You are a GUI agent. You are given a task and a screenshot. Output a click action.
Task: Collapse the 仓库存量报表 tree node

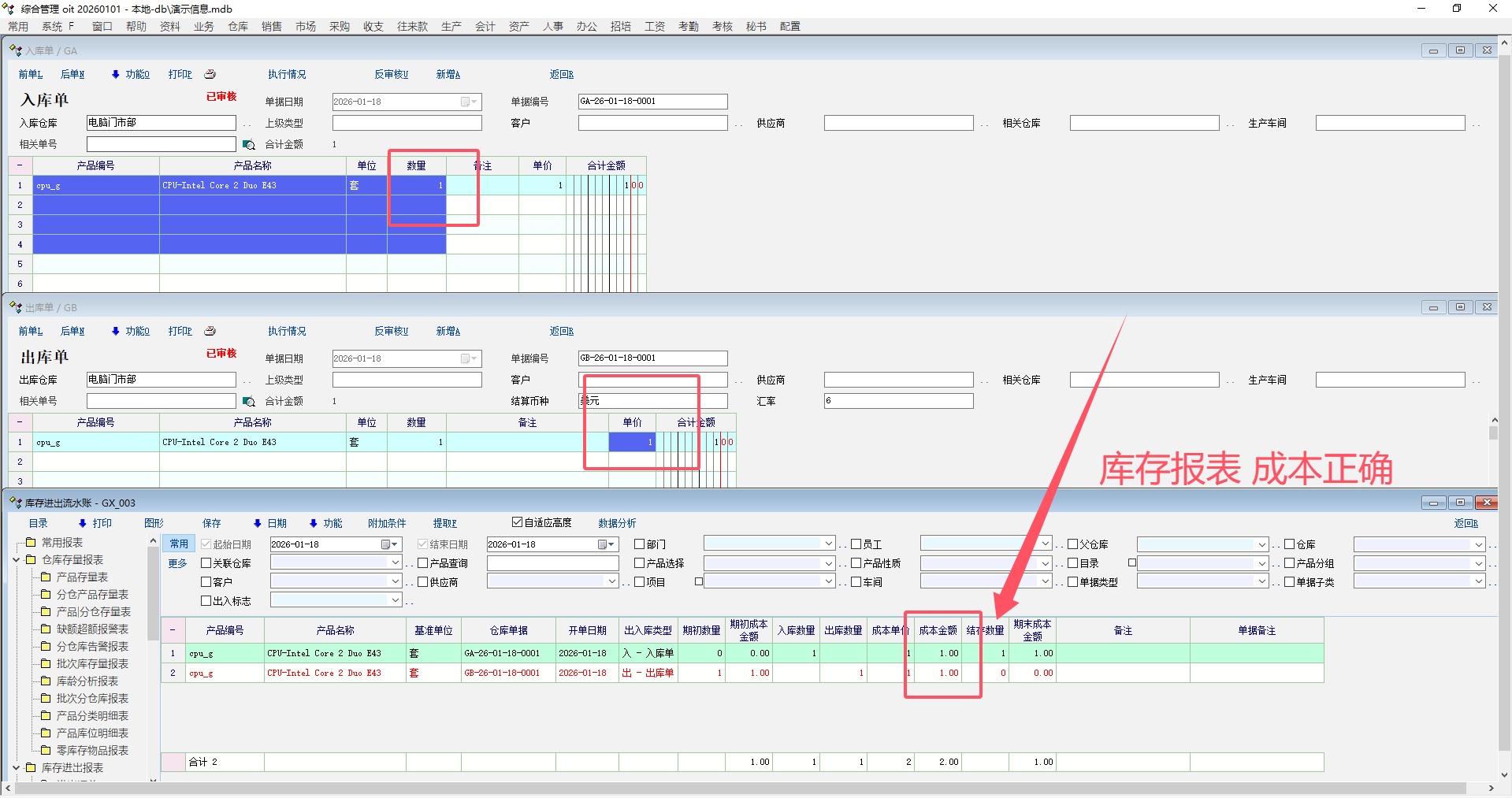(16, 560)
